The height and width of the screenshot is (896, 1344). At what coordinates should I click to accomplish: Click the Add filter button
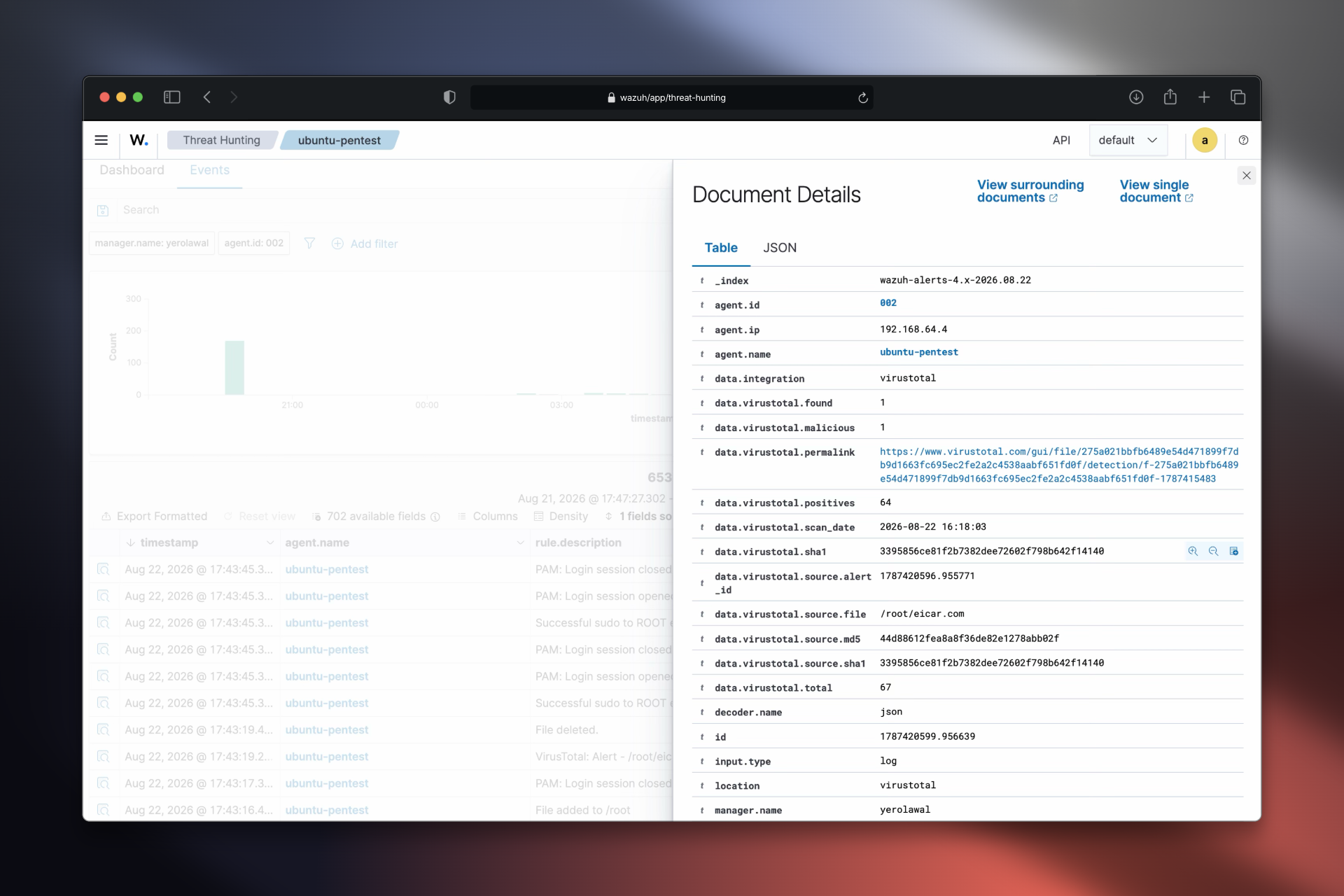pyautogui.click(x=364, y=244)
